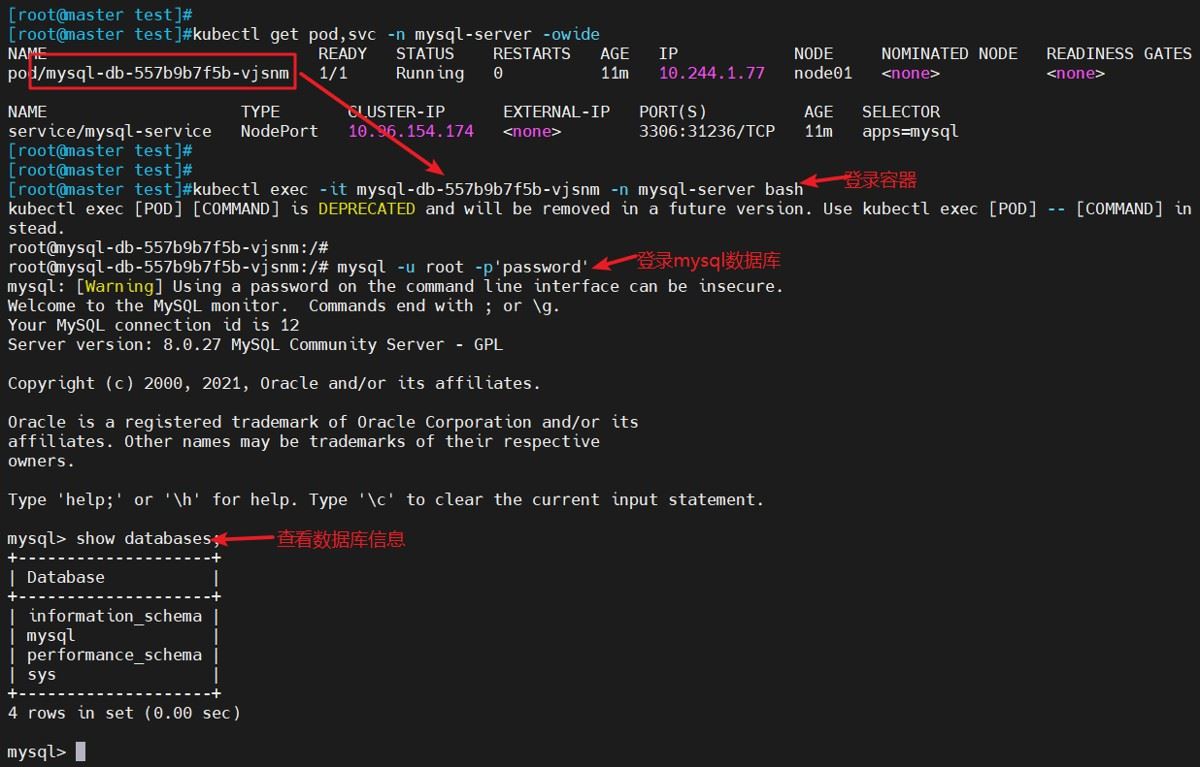
Task: Click the 4 rows in set result line
Action: 124,713
